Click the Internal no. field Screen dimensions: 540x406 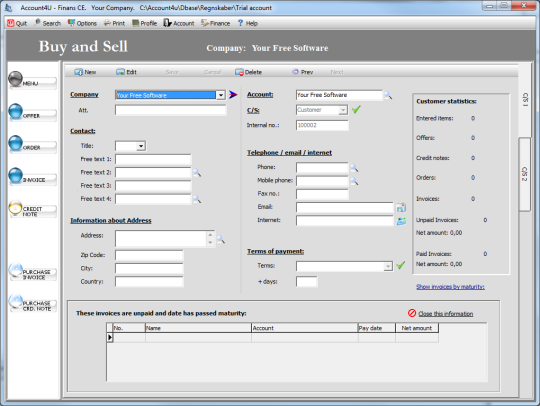point(322,125)
